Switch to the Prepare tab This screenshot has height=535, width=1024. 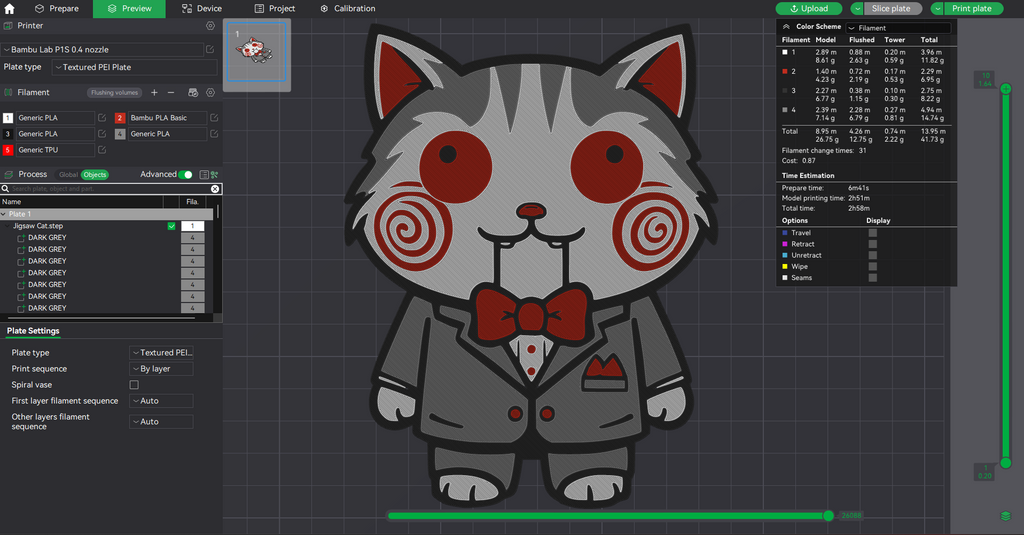[x=57, y=8]
